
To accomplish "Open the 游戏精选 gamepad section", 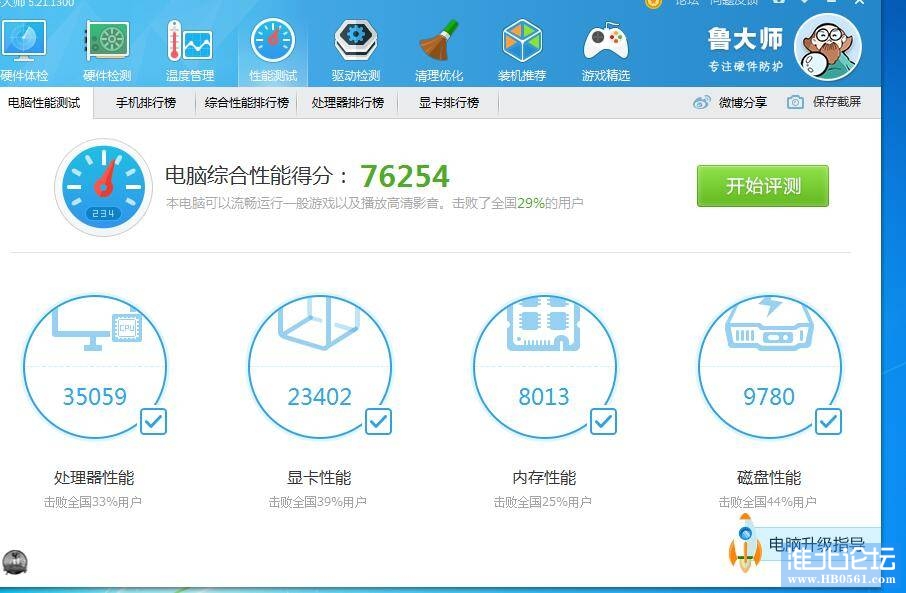I will (x=606, y=51).
